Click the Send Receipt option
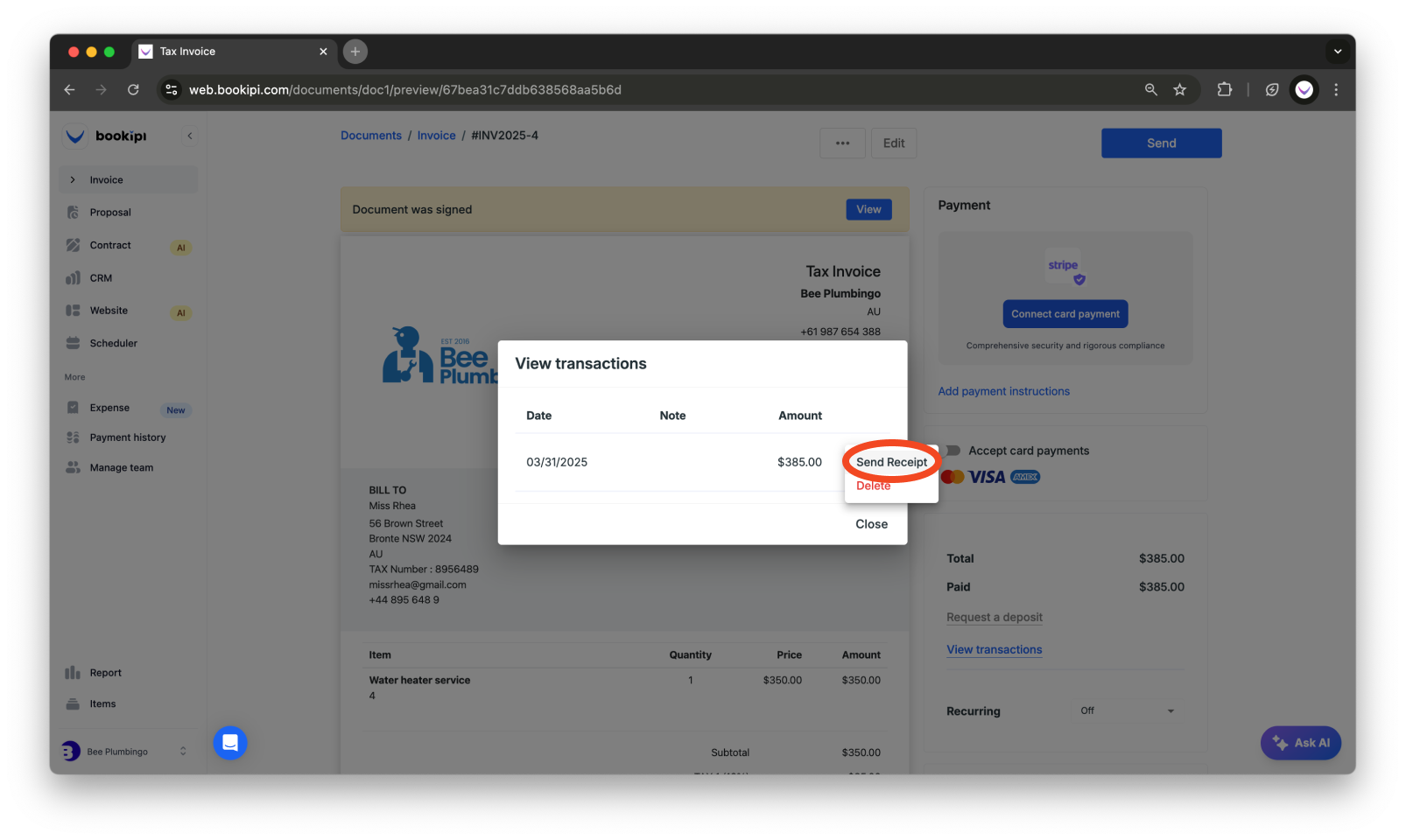Screen dimensions: 1406x840 click(x=890, y=461)
